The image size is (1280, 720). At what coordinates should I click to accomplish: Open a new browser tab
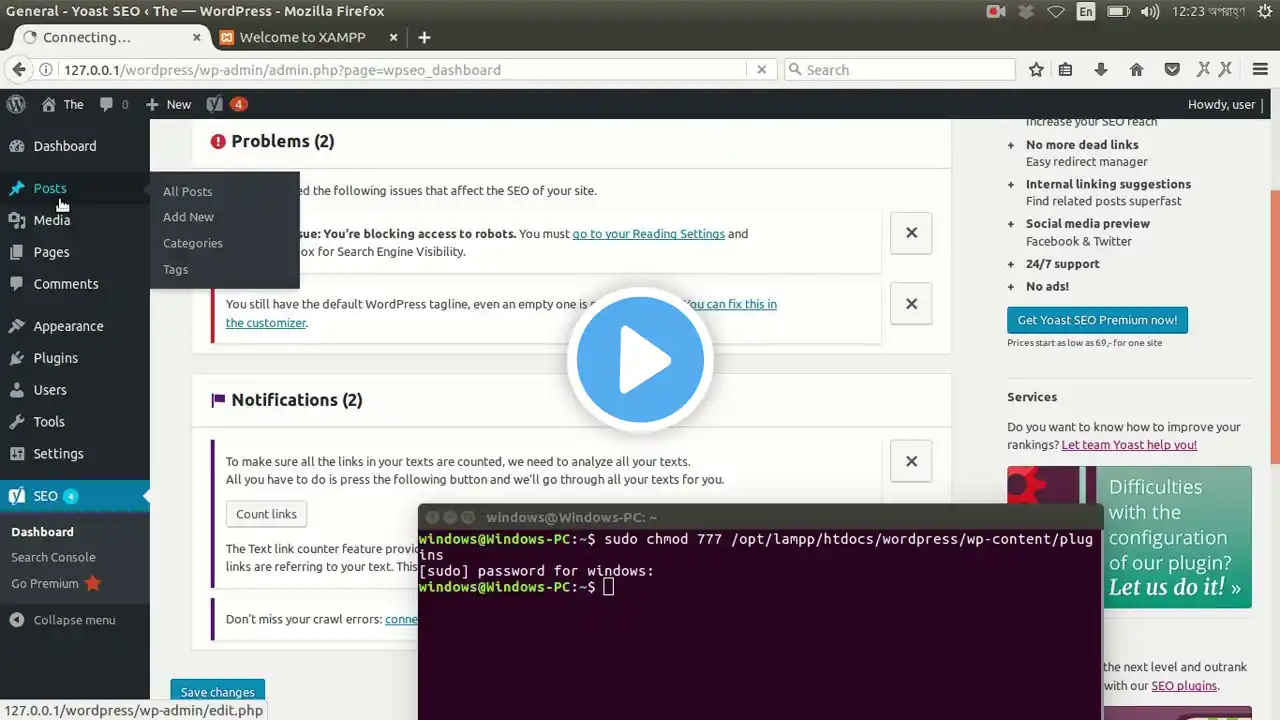[x=424, y=37]
